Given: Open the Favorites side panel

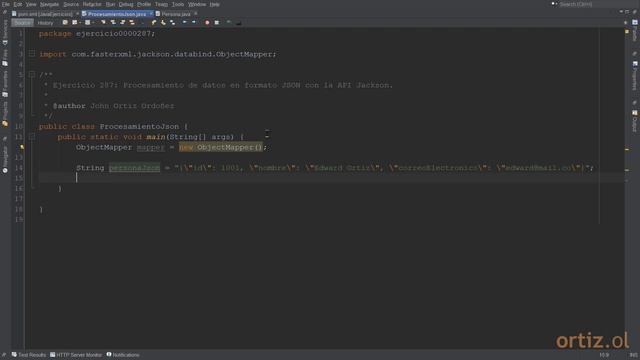Looking at the screenshot, I should point(5,84).
